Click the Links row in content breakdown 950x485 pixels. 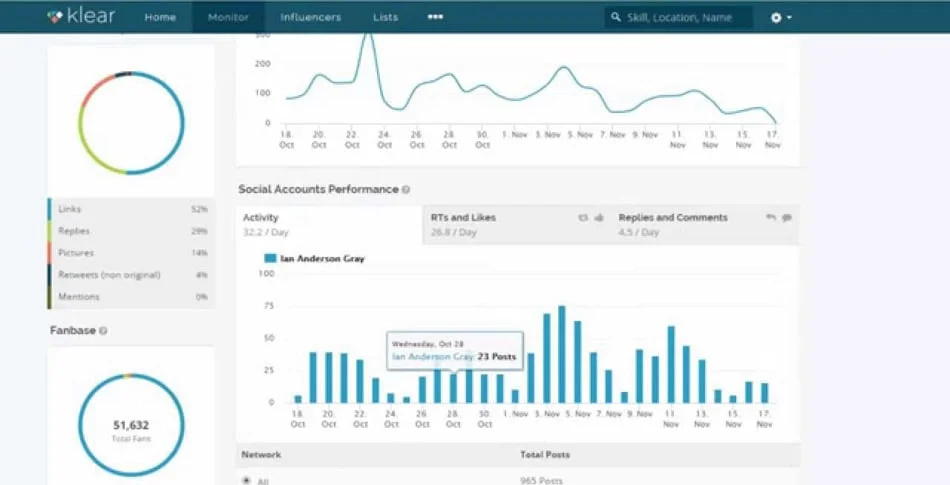pos(130,209)
